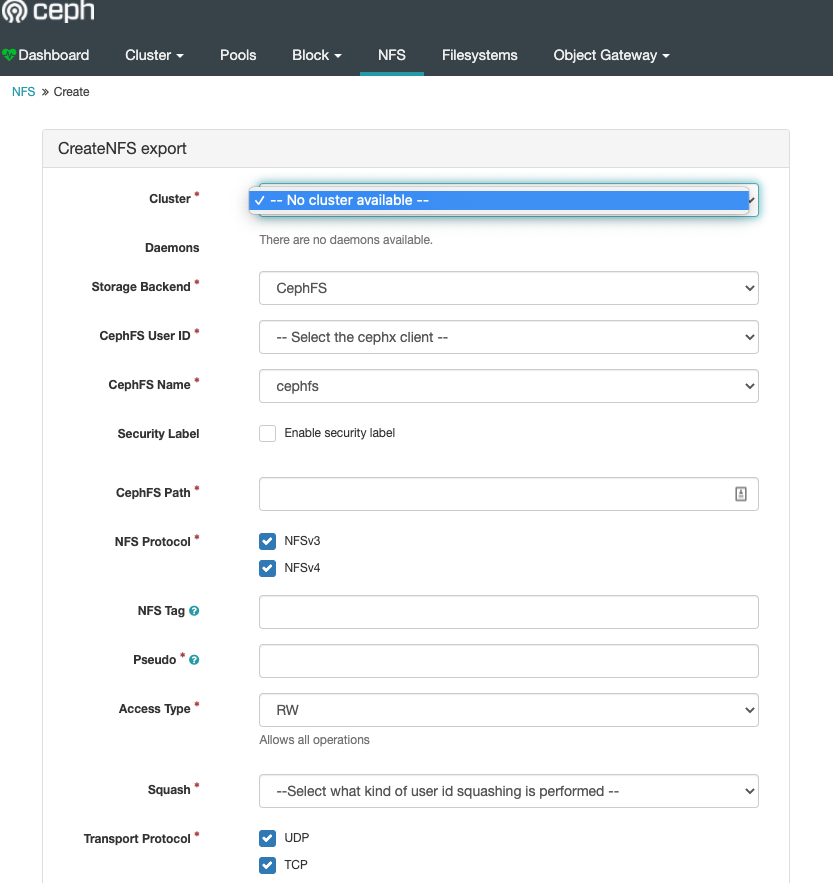Click the CephFS Path autofill icon
This screenshot has width=833, height=883.
[x=741, y=494]
